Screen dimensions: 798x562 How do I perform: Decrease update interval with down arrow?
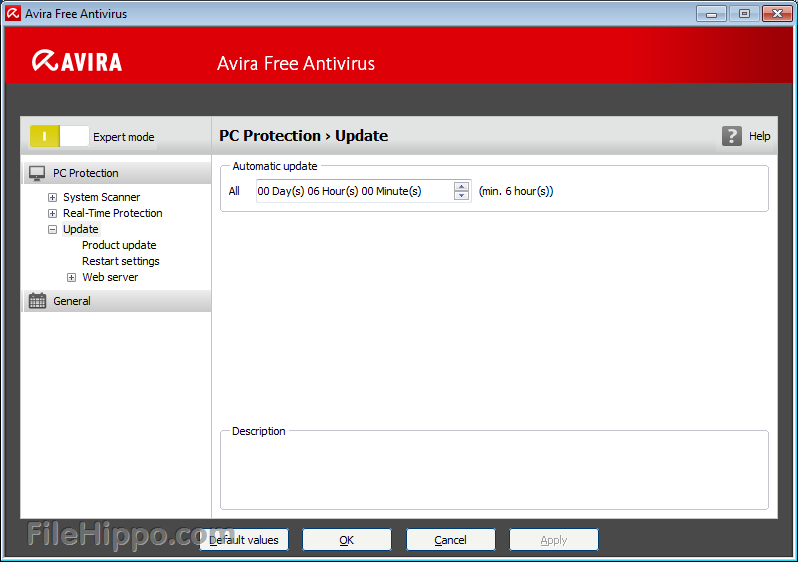point(461,195)
